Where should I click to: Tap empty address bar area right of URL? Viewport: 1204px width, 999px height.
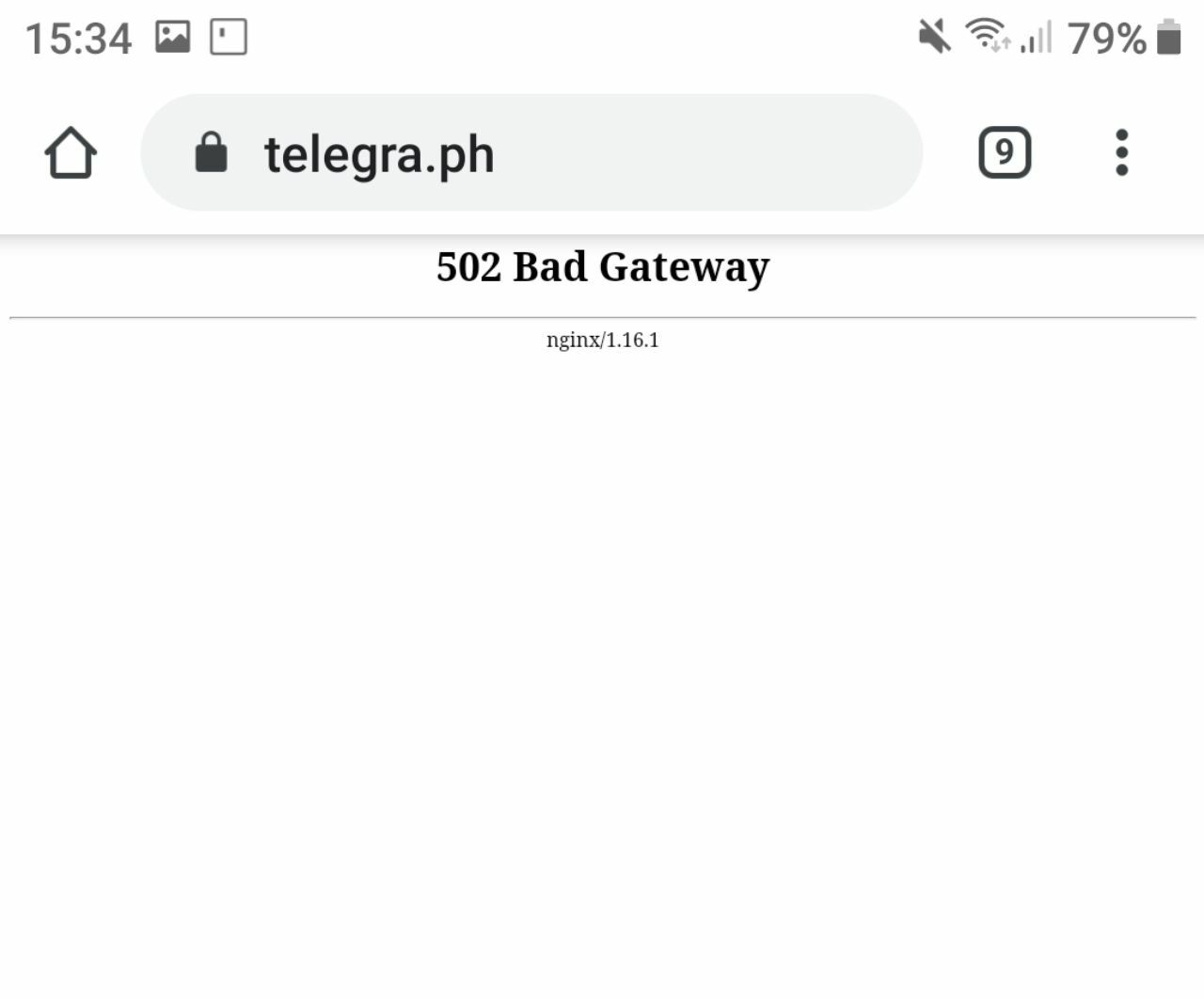pyautogui.click(x=705, y=152)
